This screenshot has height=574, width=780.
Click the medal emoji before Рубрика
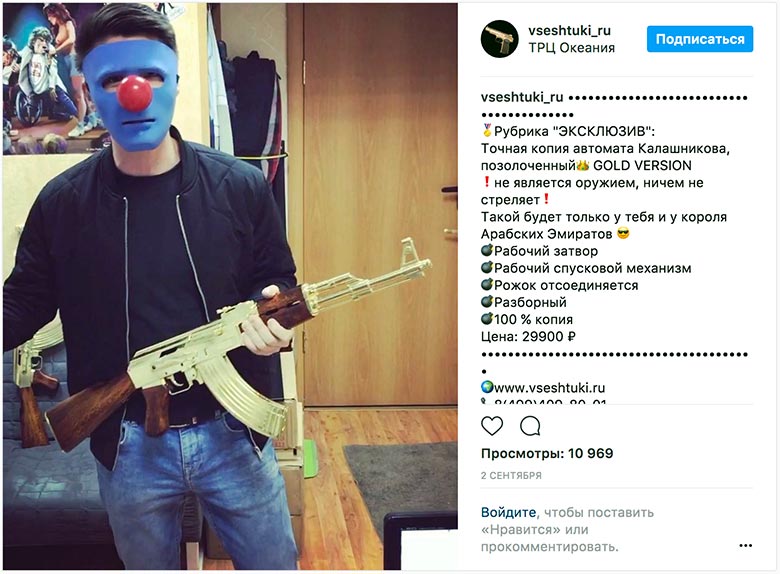point(487,131)
